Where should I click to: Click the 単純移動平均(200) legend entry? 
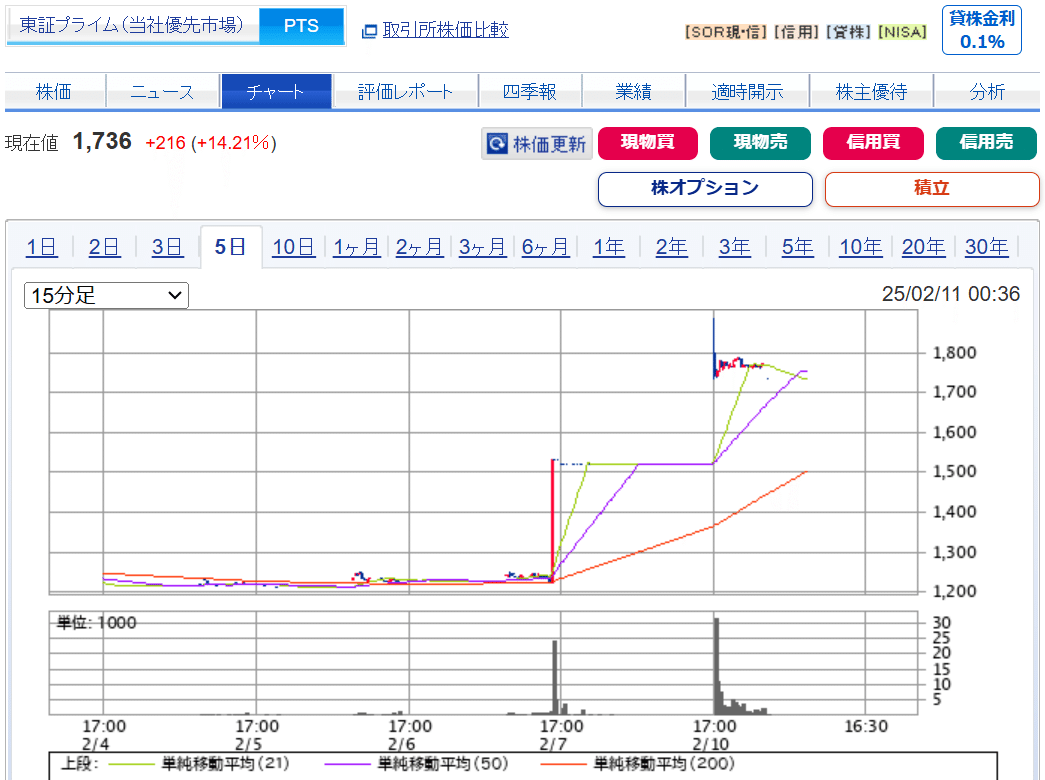(638, 763)
